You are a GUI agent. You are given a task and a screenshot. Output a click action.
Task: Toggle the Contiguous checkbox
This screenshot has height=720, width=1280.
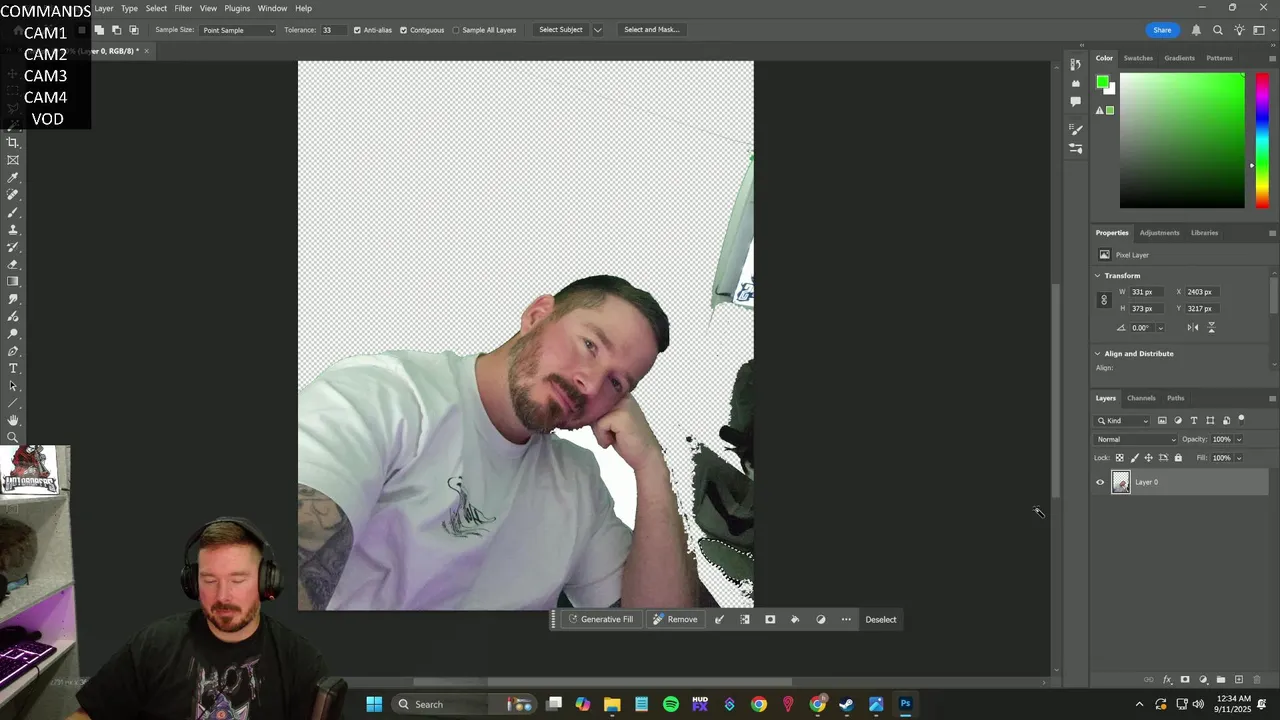(403, 30)
